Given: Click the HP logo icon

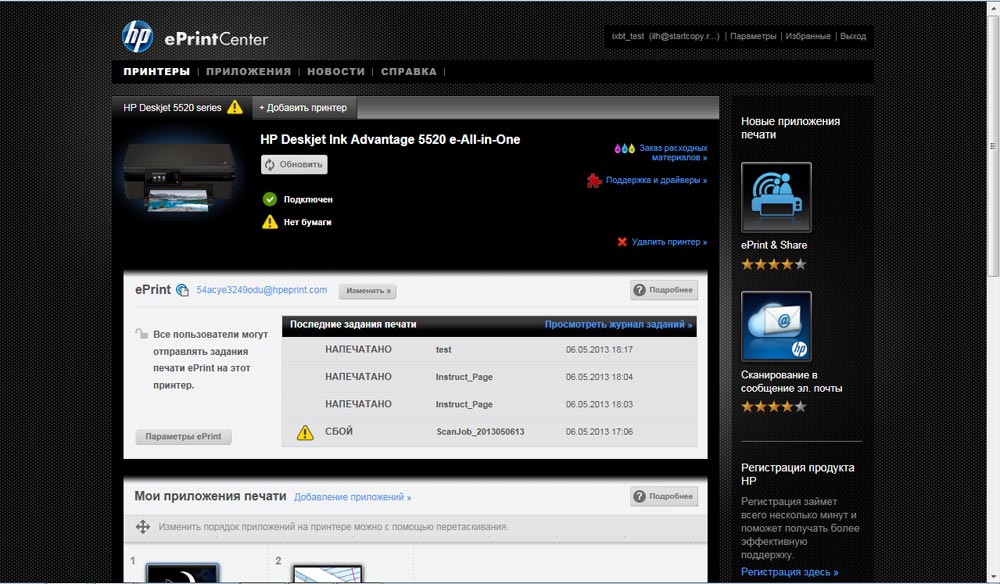Looking at the screenshot, I should point(137,36).
